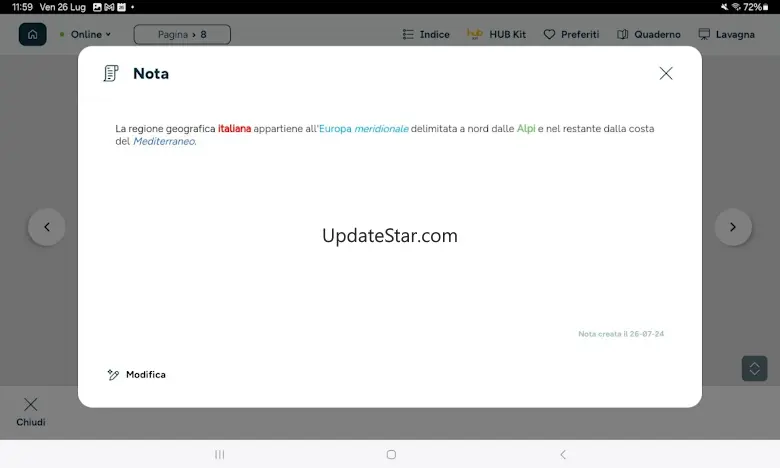The height and width of the screenshot is (468, 780).
Task: Go to the home screen icon
Action: pos(32,34)
